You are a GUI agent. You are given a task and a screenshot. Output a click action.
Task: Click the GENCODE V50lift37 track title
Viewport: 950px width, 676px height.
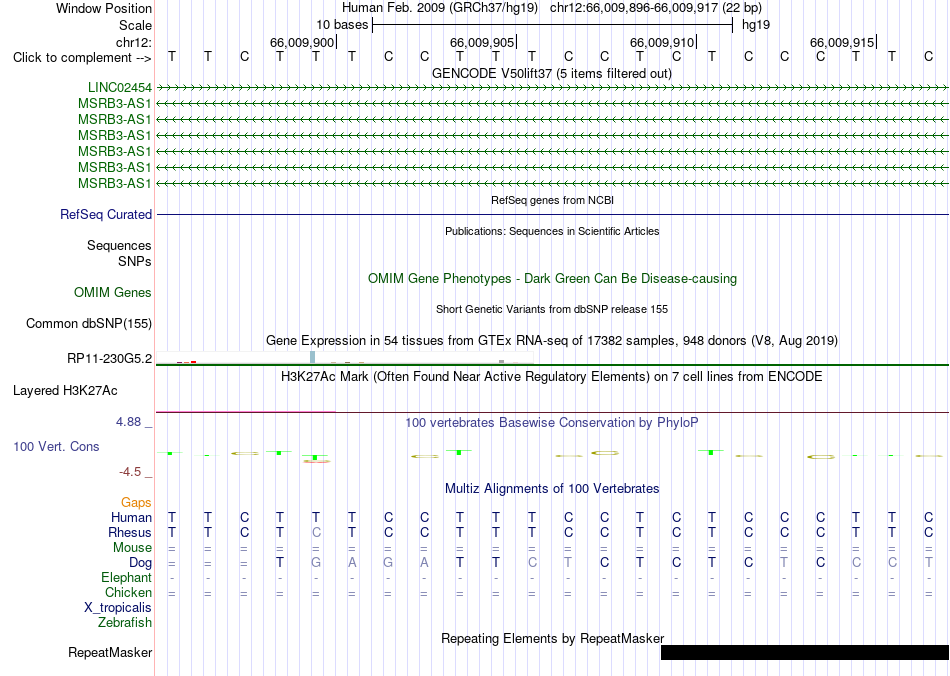(551, 73)
